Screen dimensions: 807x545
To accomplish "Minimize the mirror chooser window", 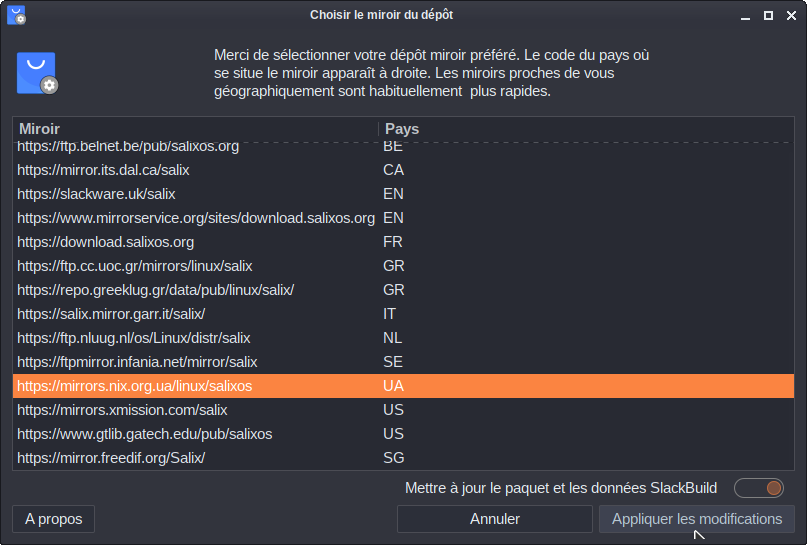I will click(746, 15).
